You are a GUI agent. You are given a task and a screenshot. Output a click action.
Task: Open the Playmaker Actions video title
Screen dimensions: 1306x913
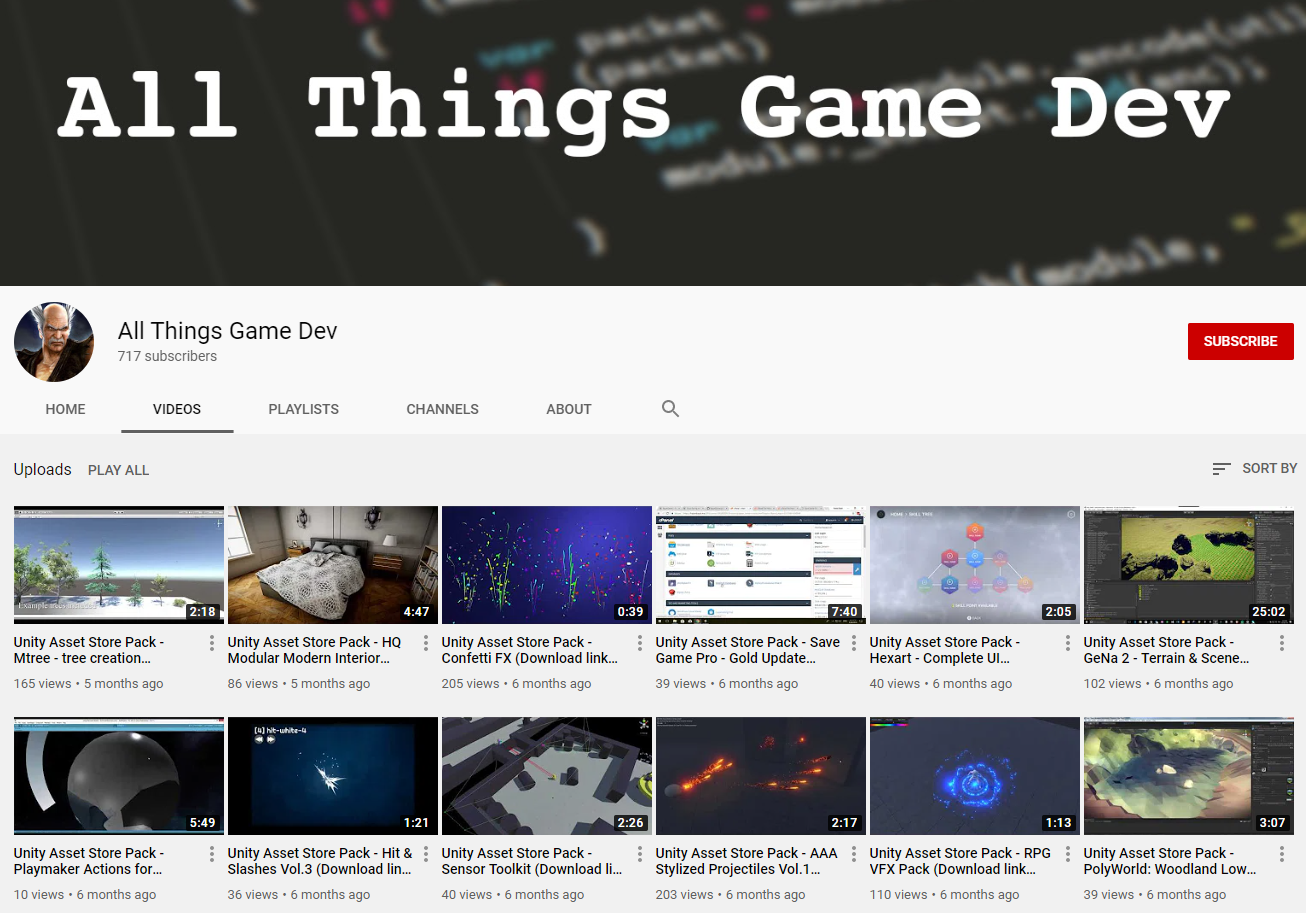coord(89,861)
